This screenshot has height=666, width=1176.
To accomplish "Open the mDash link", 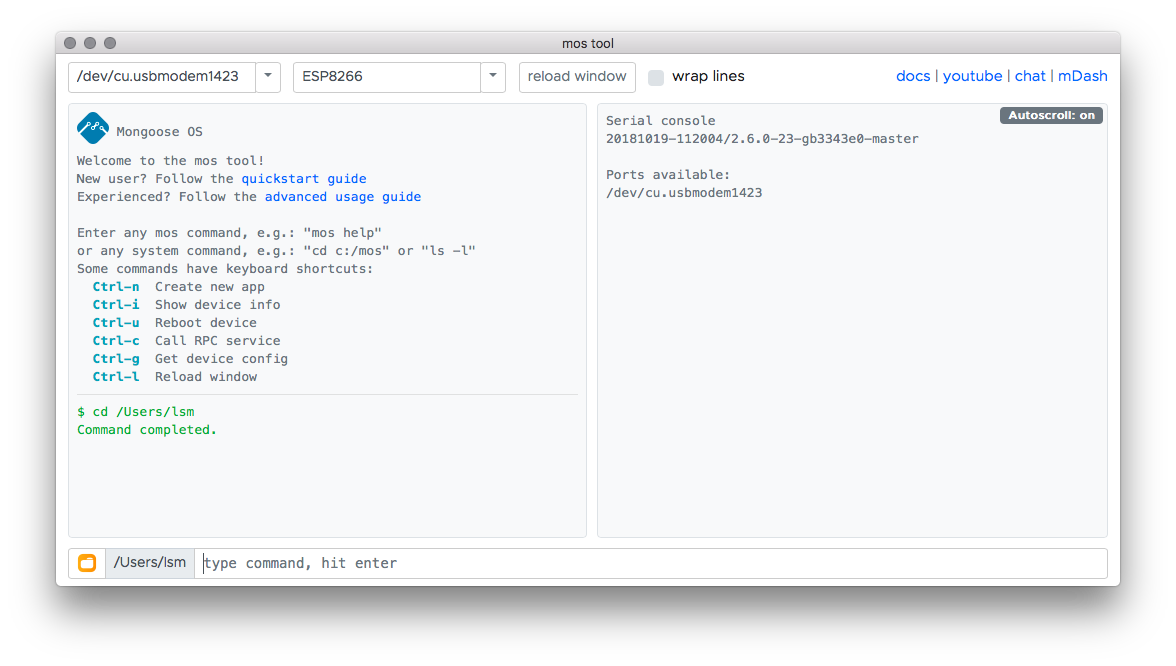I will (1082, 76).
